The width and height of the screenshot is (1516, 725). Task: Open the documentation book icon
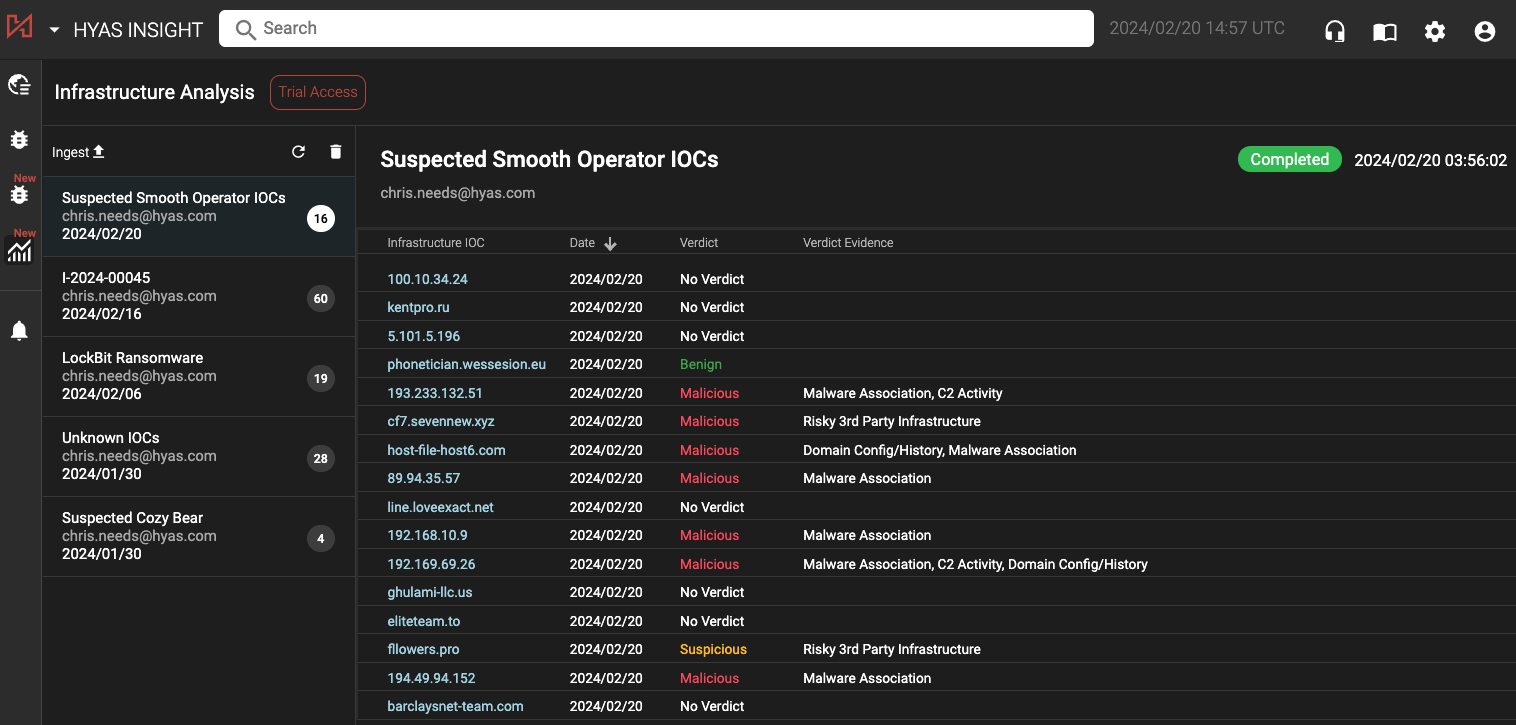pos(1385,32)
